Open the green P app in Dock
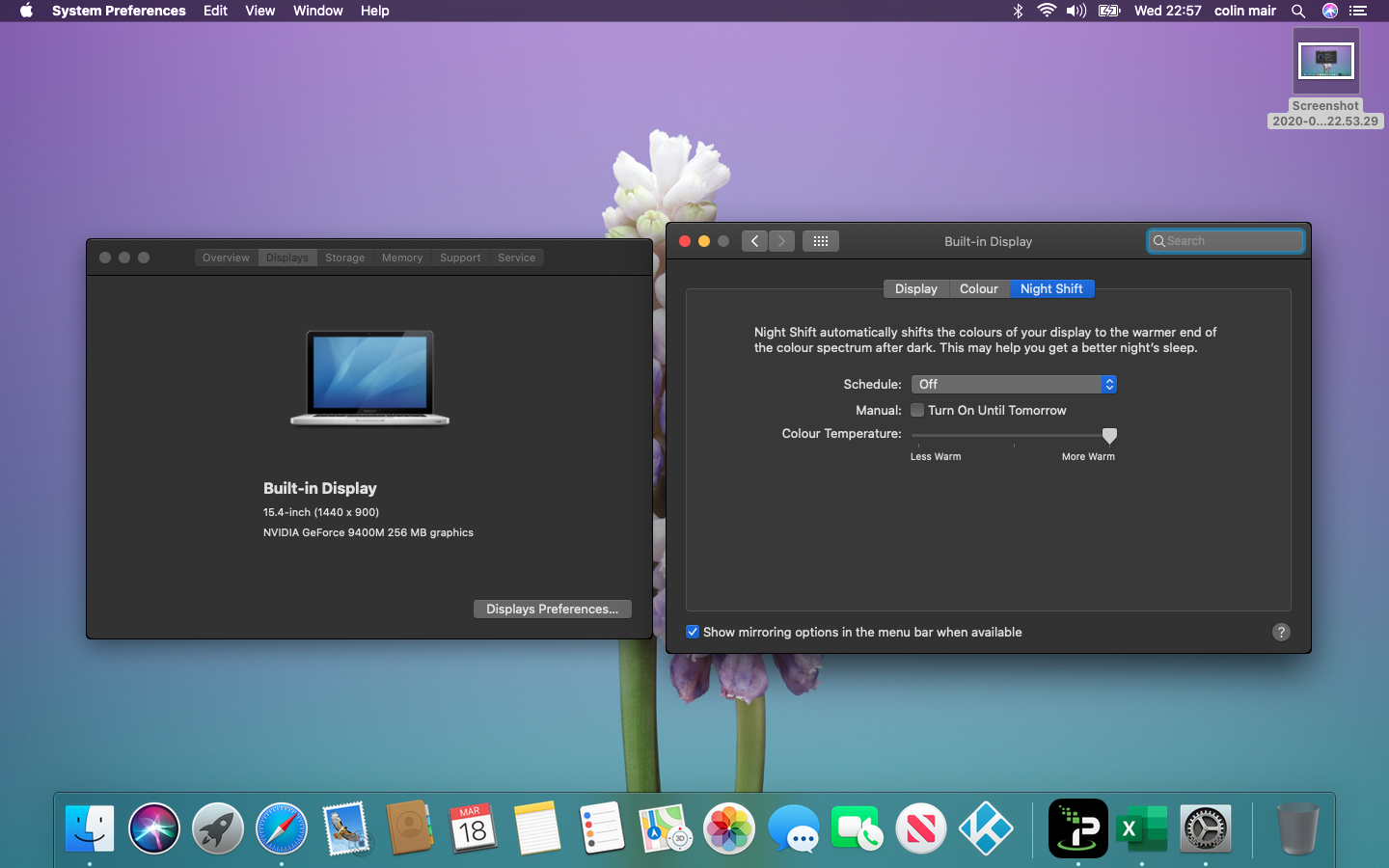 pos(1078,828)
